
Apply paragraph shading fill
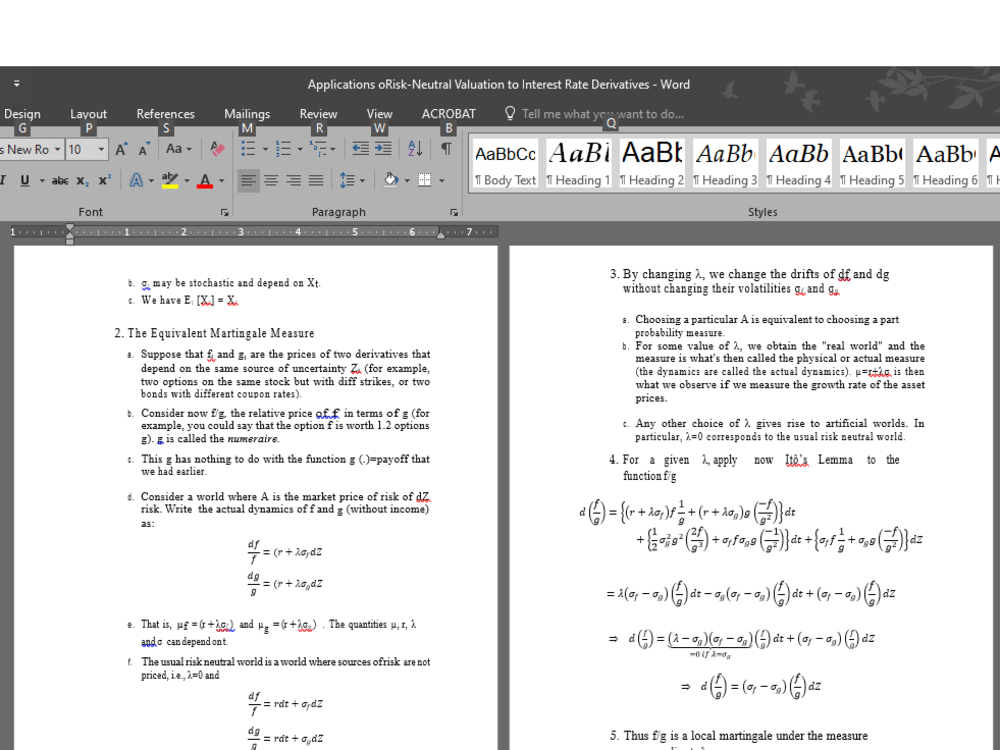click(x=391, y=180)
